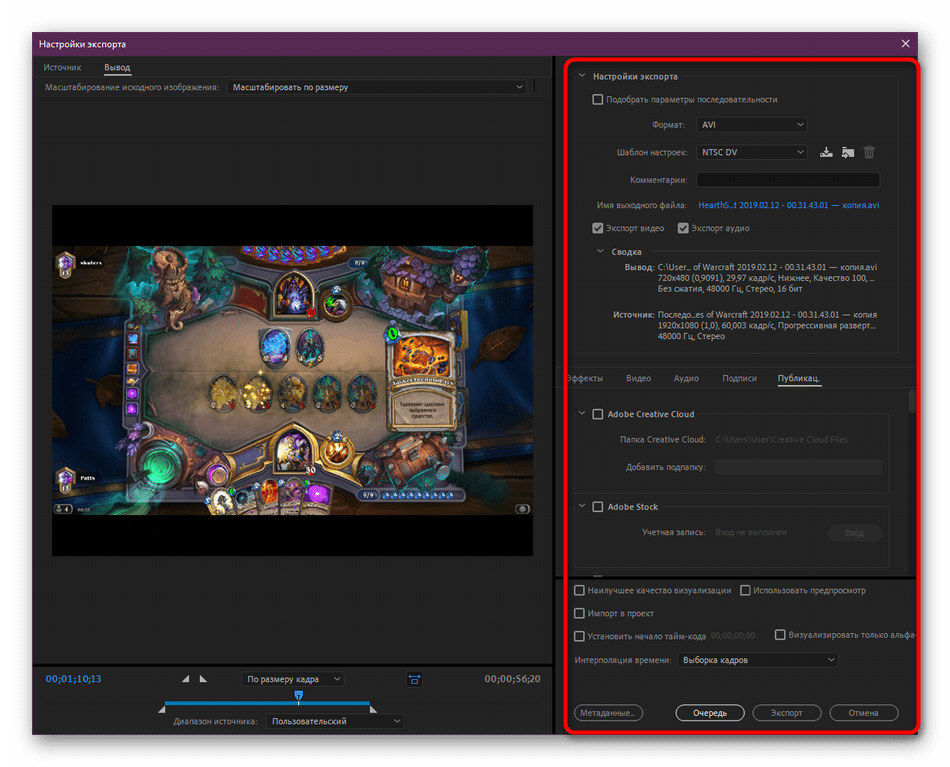This screenshot has height=767, width=950.
Task: Collapse the Сводка summary section
Action: pyautogui.click(x=600, y=252)
